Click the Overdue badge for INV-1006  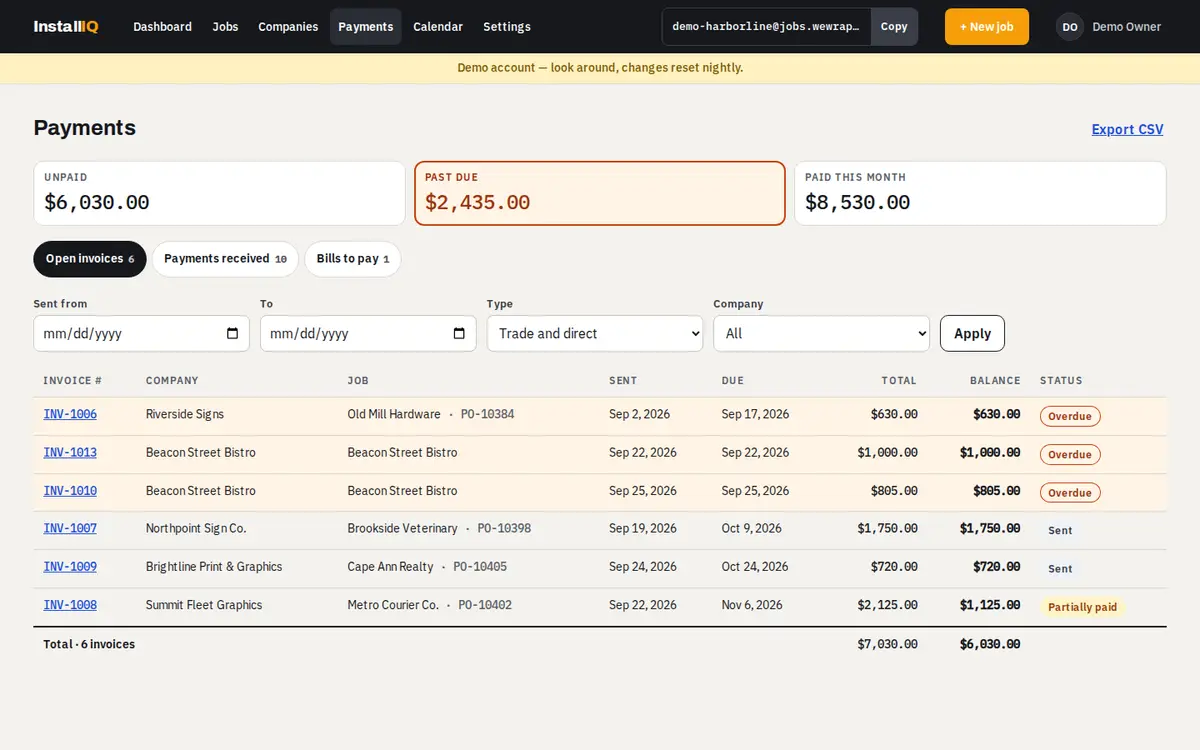point(1070,416)
